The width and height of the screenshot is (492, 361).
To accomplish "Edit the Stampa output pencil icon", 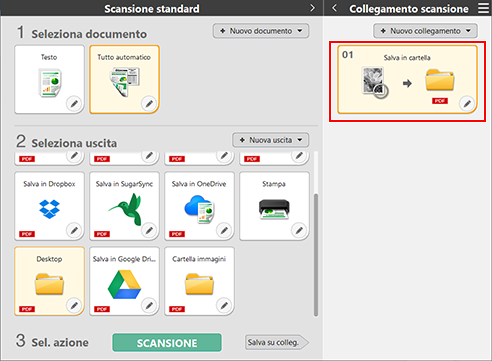I will coord(299,230).
